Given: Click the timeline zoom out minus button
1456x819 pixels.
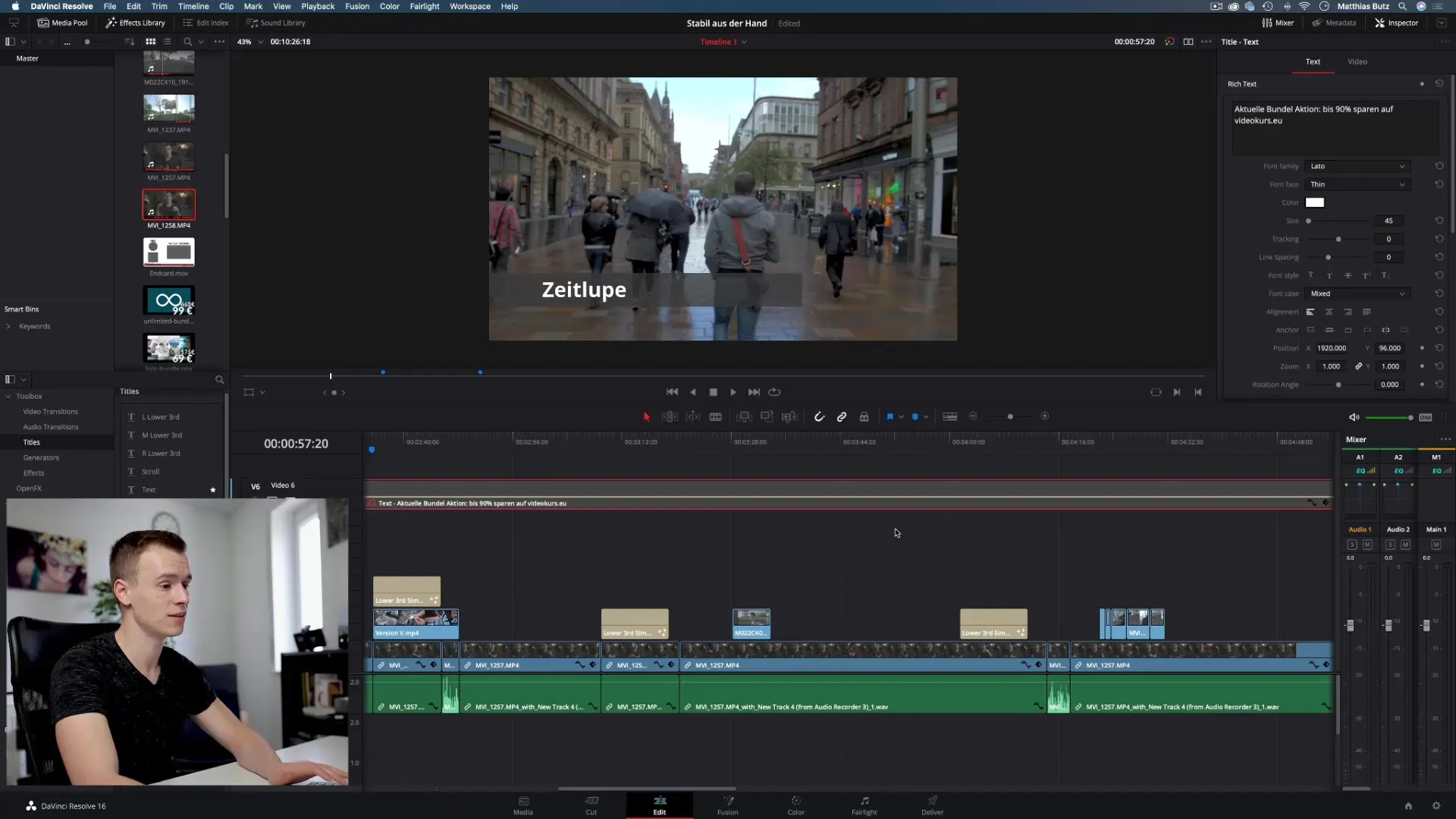Looking at the screenshot, I should pyautogui.click(x=973, y=416).
